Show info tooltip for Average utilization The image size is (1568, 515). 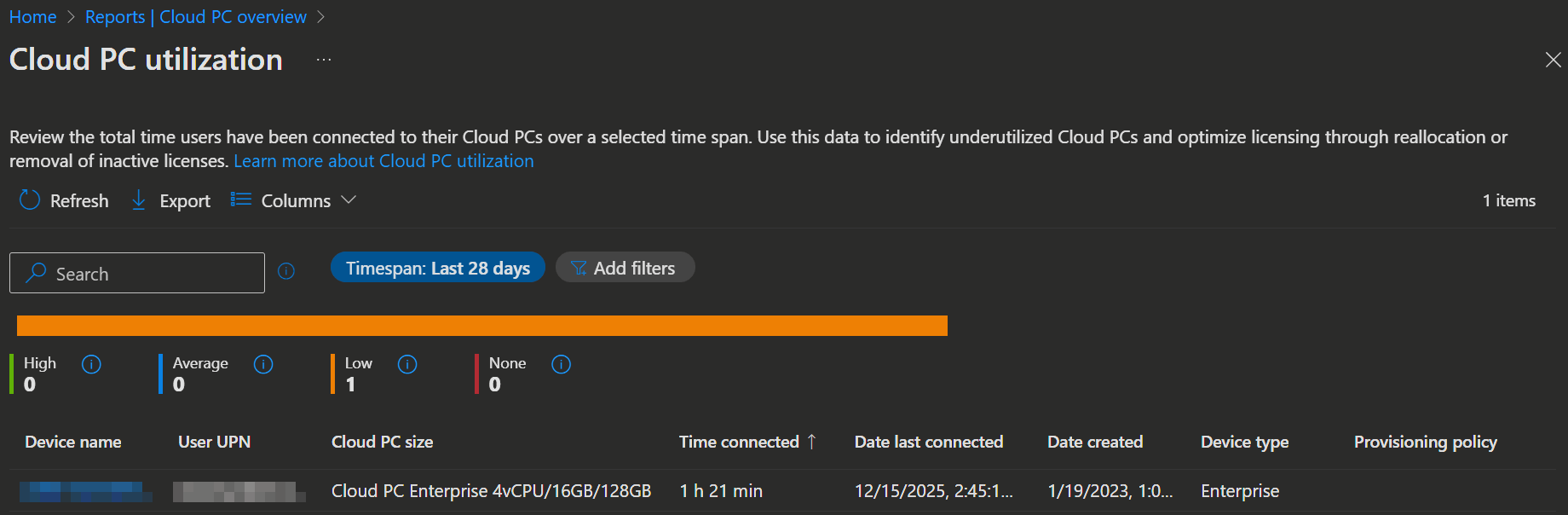[263, 364]
